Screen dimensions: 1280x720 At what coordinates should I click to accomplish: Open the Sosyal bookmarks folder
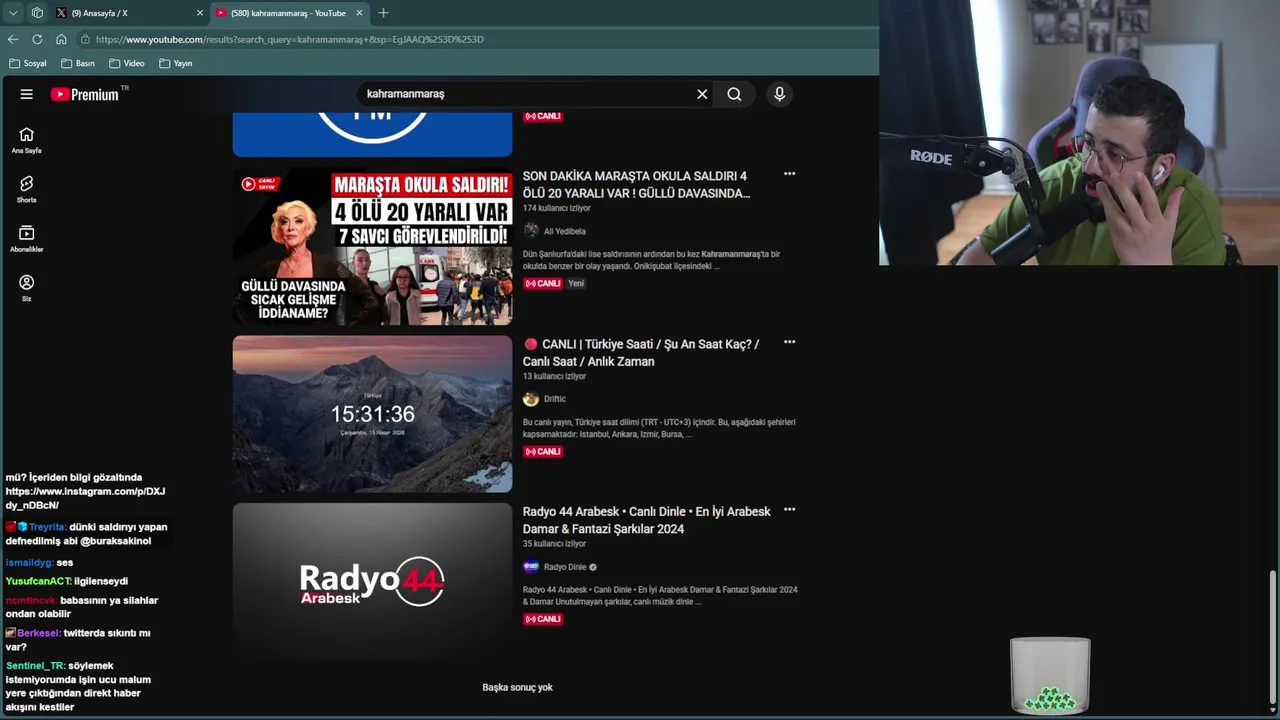pos(28,63)
